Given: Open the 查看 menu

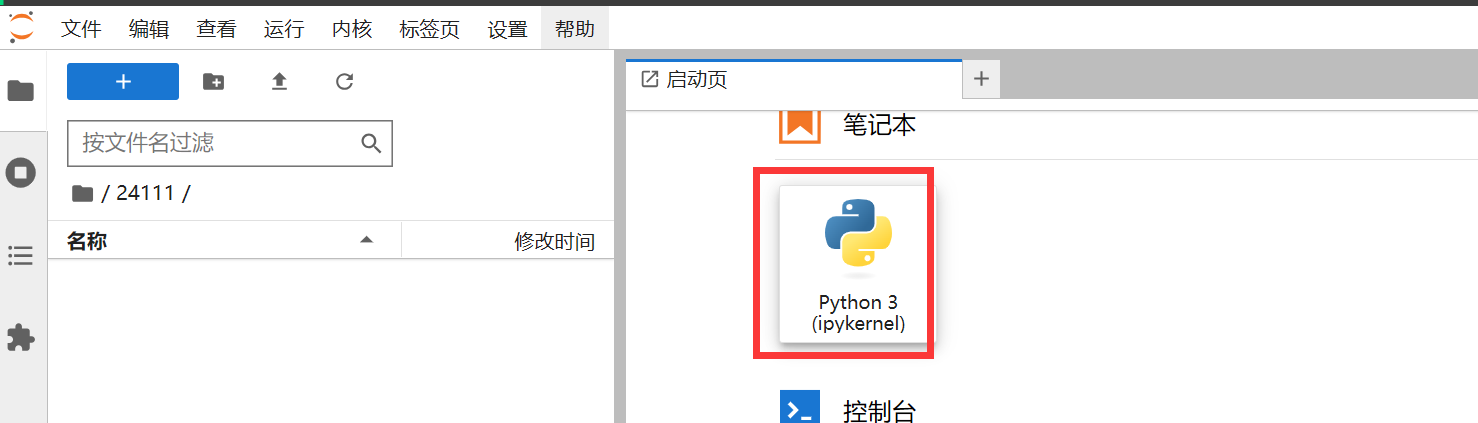Looking at the screenshot, I should click(x=216, y=29).
